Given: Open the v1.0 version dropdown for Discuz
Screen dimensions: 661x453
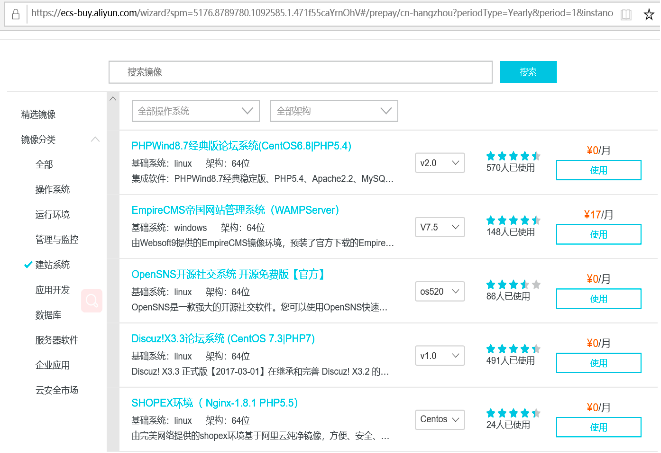Looking at the screenshot, I should point(440,356).
